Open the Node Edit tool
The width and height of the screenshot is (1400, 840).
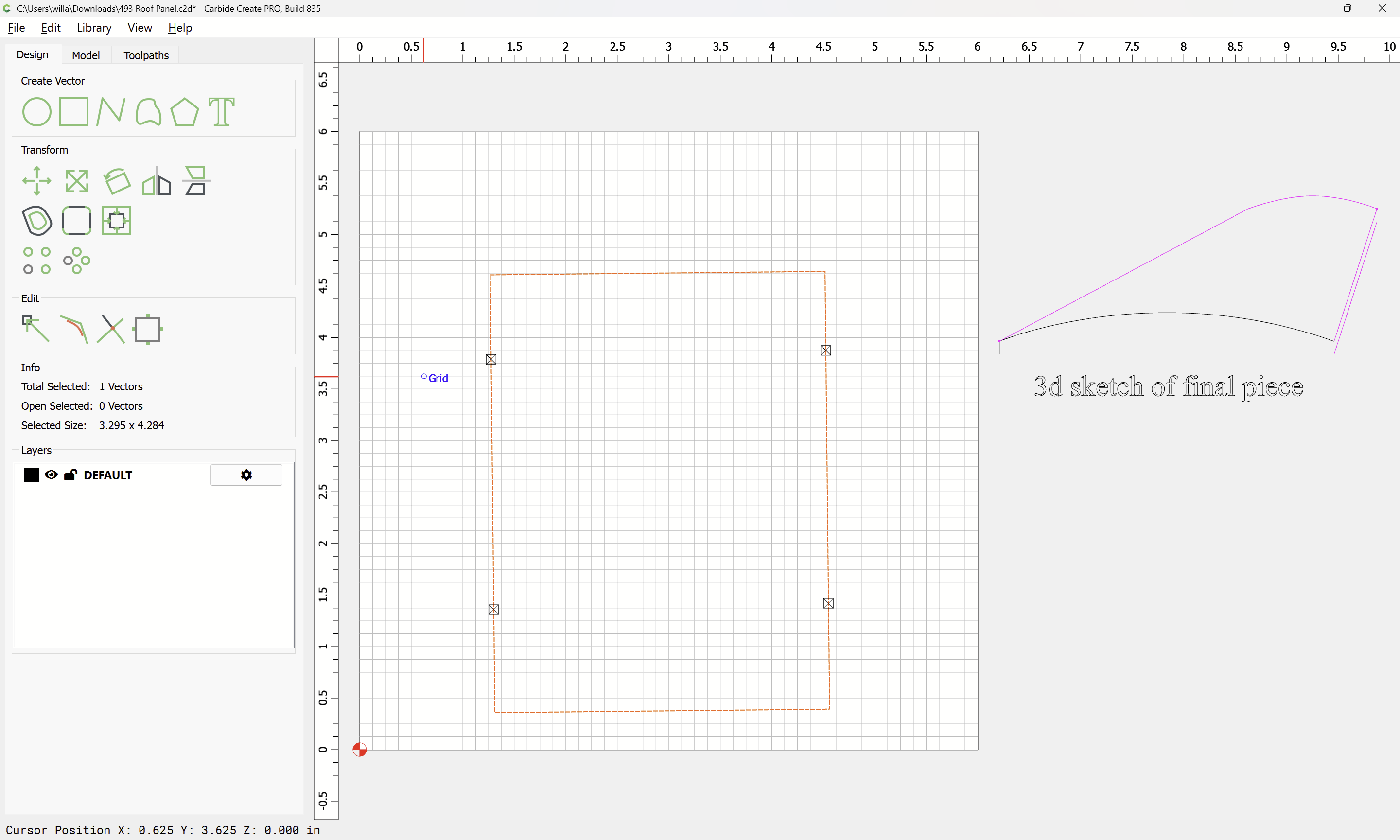[x=36, y=329]
